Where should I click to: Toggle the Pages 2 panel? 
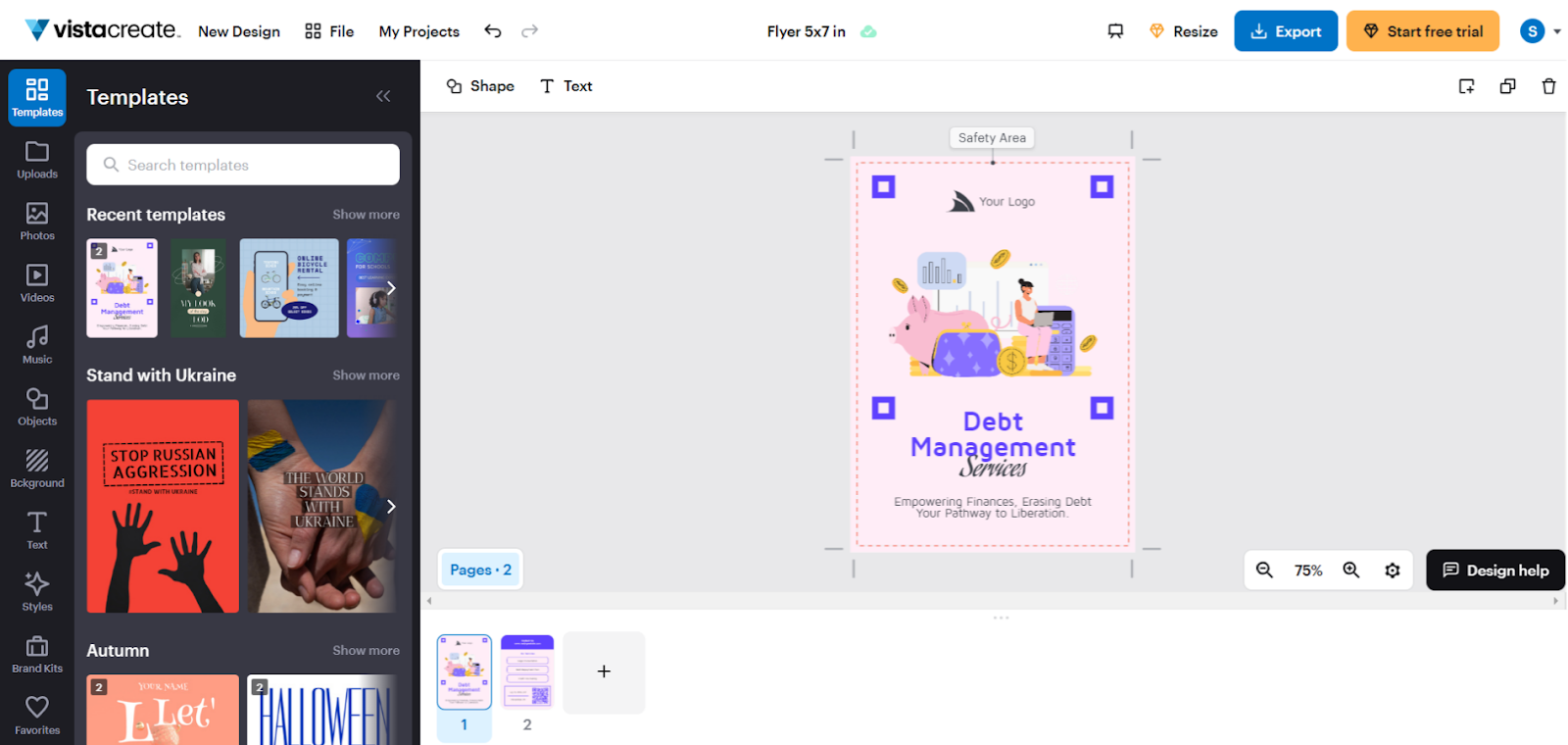click(x=480, y=570)
